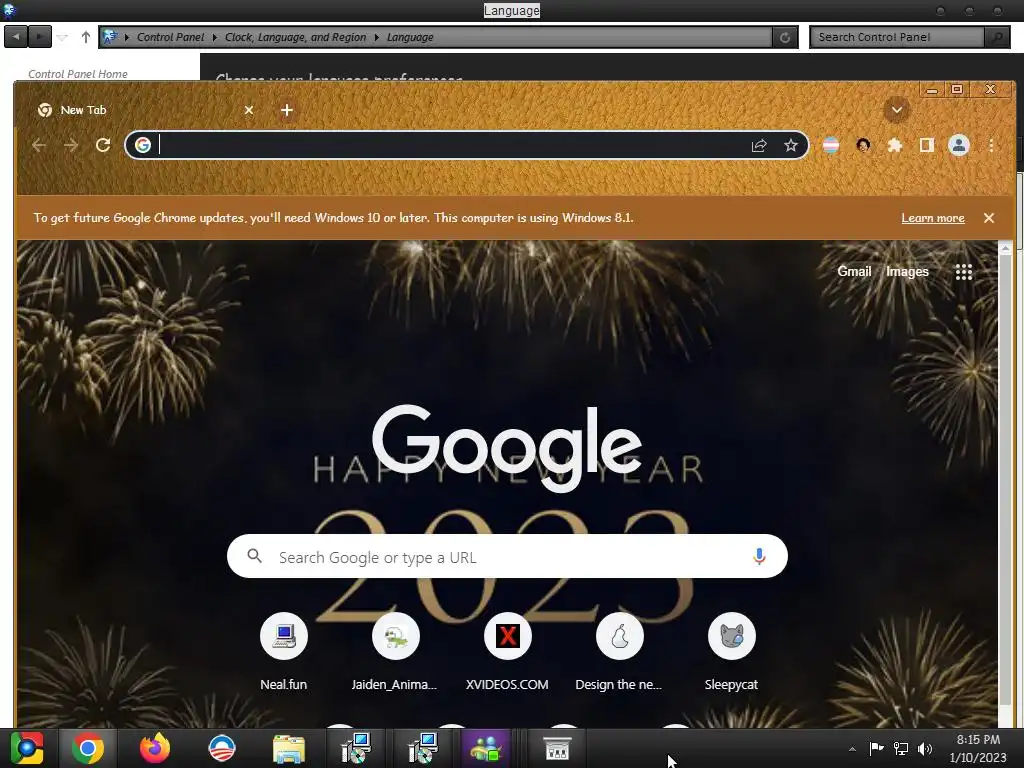Click Clock, Language, and Region breadcrumb
Screen dimensions: 1024x768
[x=295, y=37]
